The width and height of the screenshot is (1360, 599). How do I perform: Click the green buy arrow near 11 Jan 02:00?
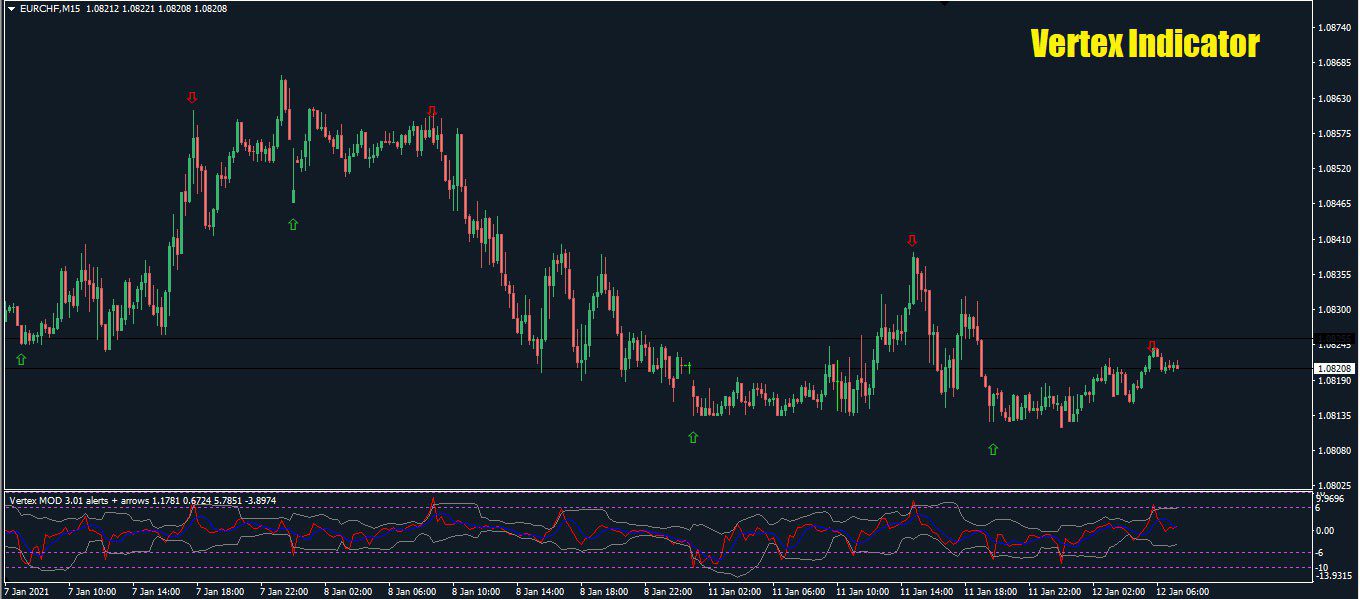click(x=693, y=437)
